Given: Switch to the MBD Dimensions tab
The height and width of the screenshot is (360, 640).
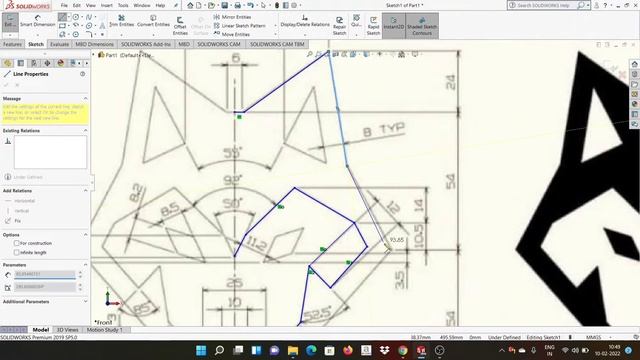Looking at the screenshot, I should point(94,44).
